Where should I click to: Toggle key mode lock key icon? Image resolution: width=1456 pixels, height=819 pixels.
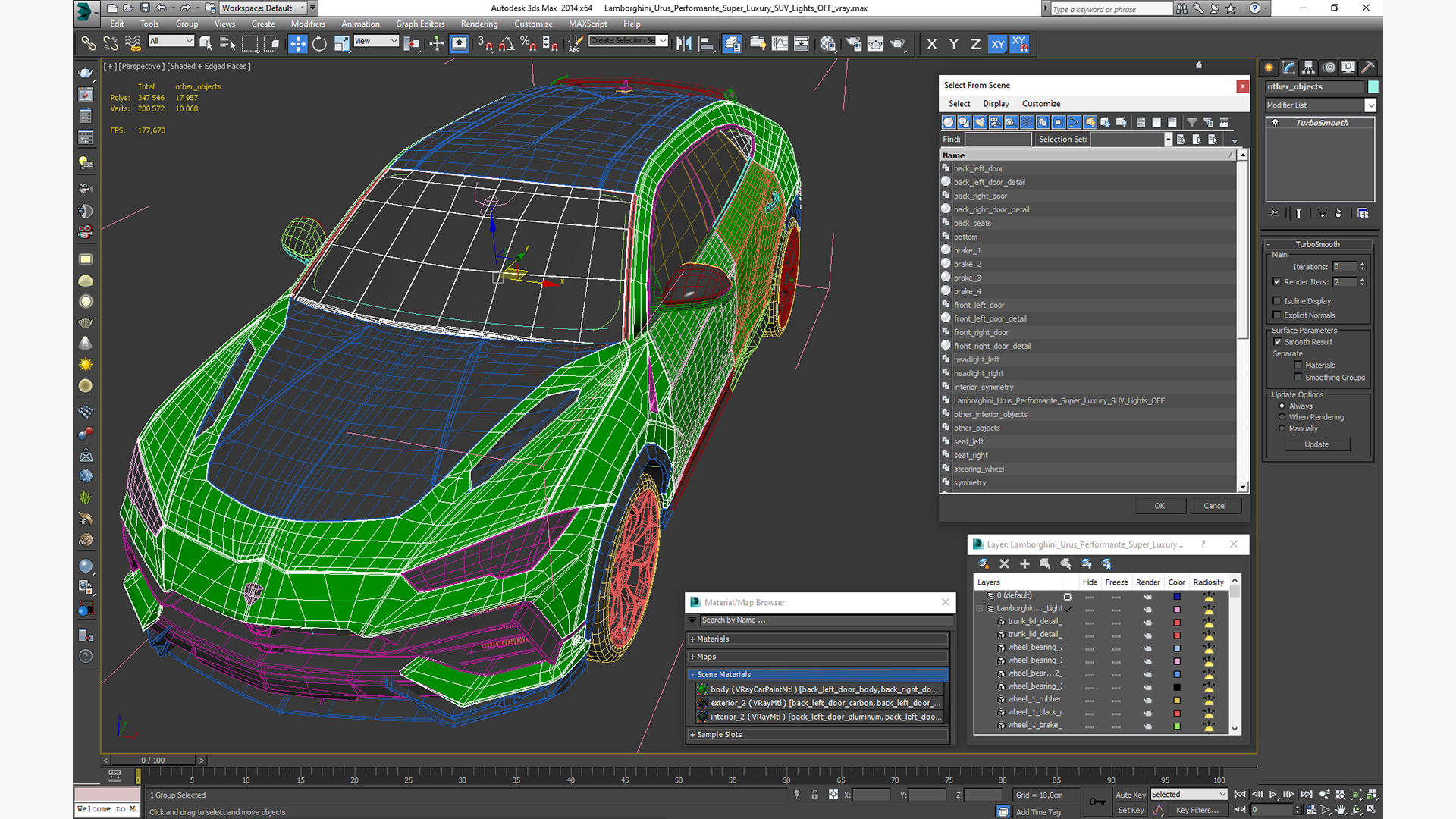[1097, 802]
